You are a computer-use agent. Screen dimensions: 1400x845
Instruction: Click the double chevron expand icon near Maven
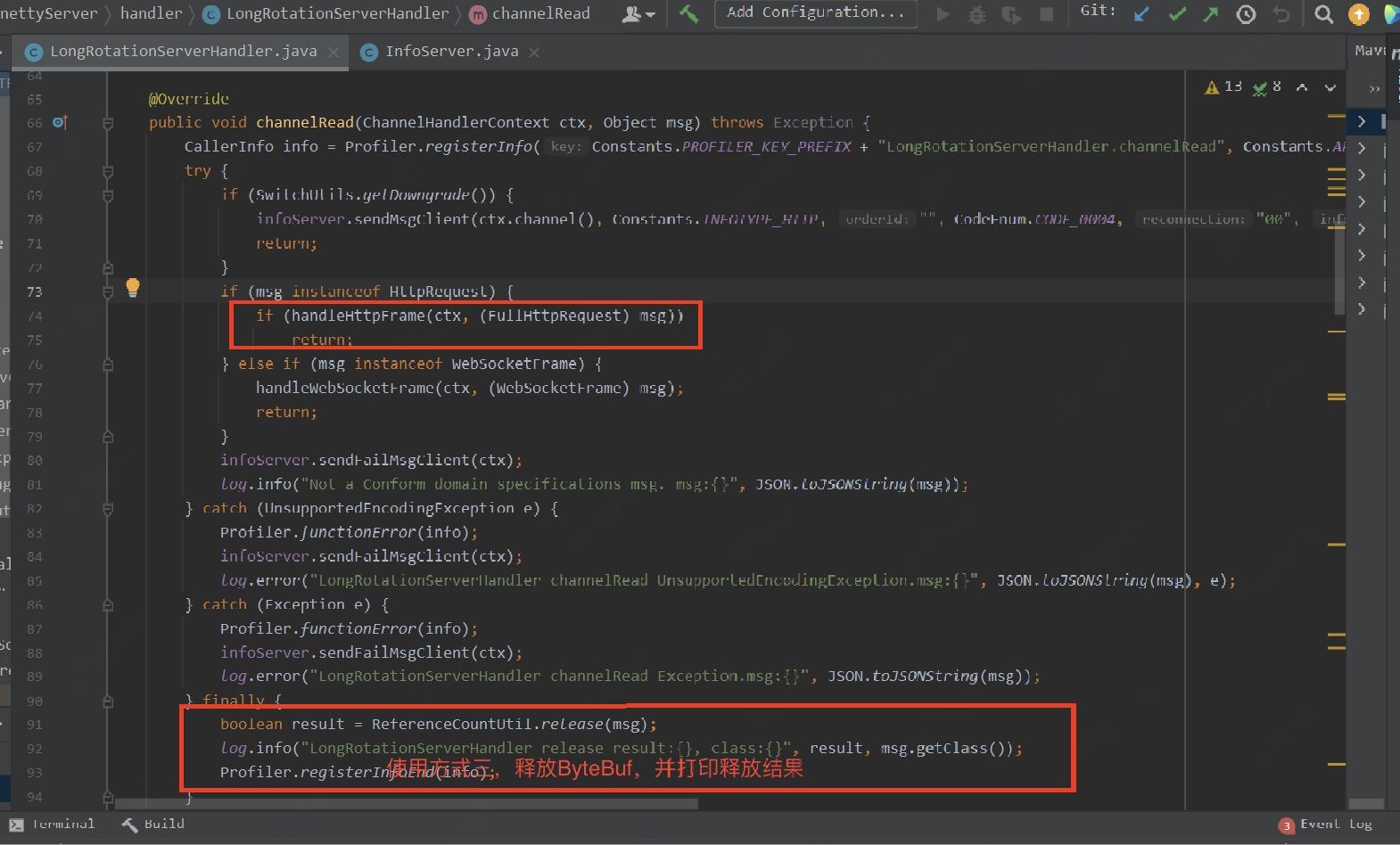1374,88
